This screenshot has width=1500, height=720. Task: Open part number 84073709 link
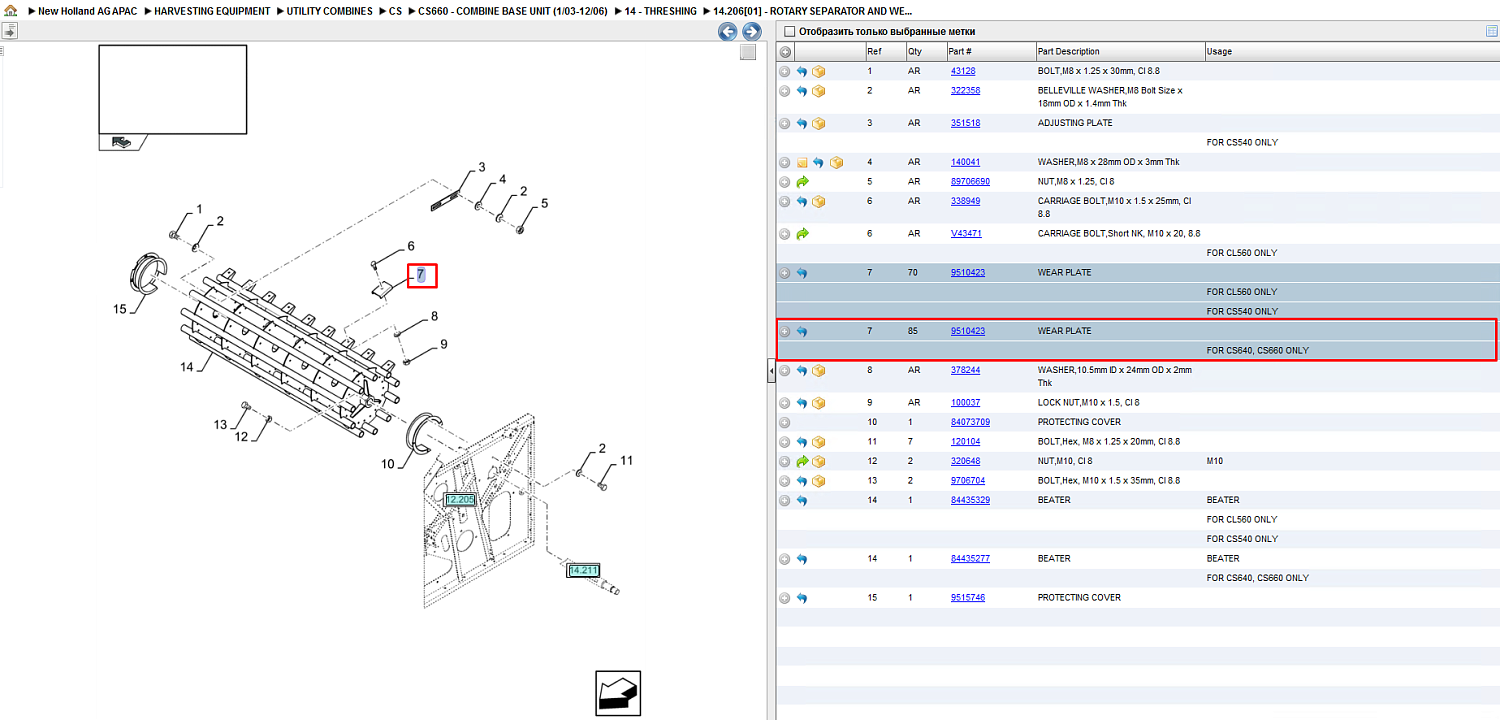(x=970, y=422)
